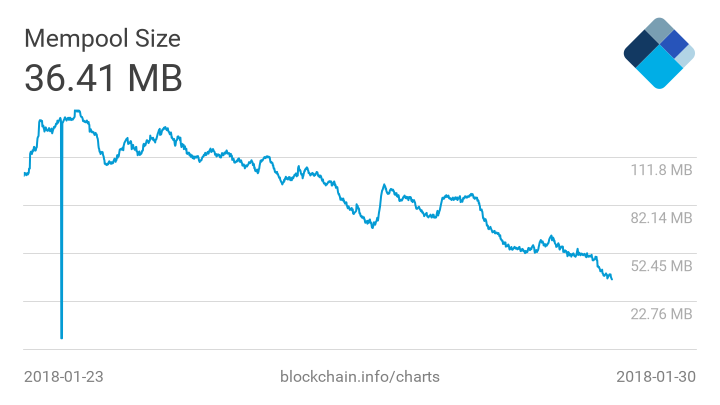Click the 36.41 MB current value

(103, 78)
